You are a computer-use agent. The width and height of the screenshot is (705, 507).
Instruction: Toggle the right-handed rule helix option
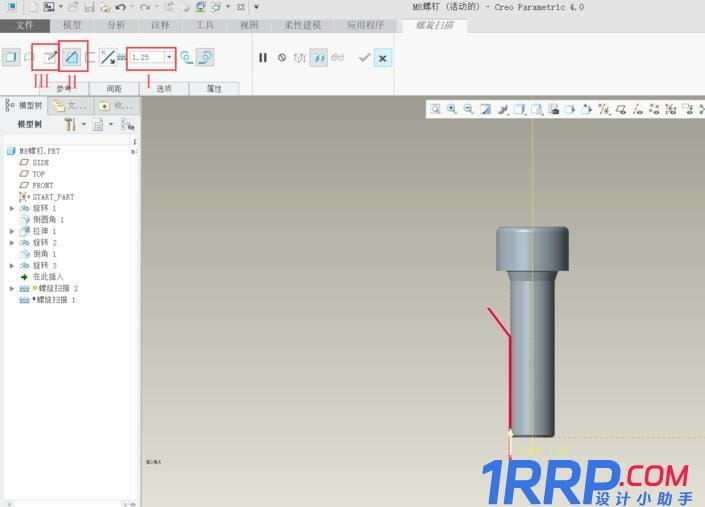point(204,58)
